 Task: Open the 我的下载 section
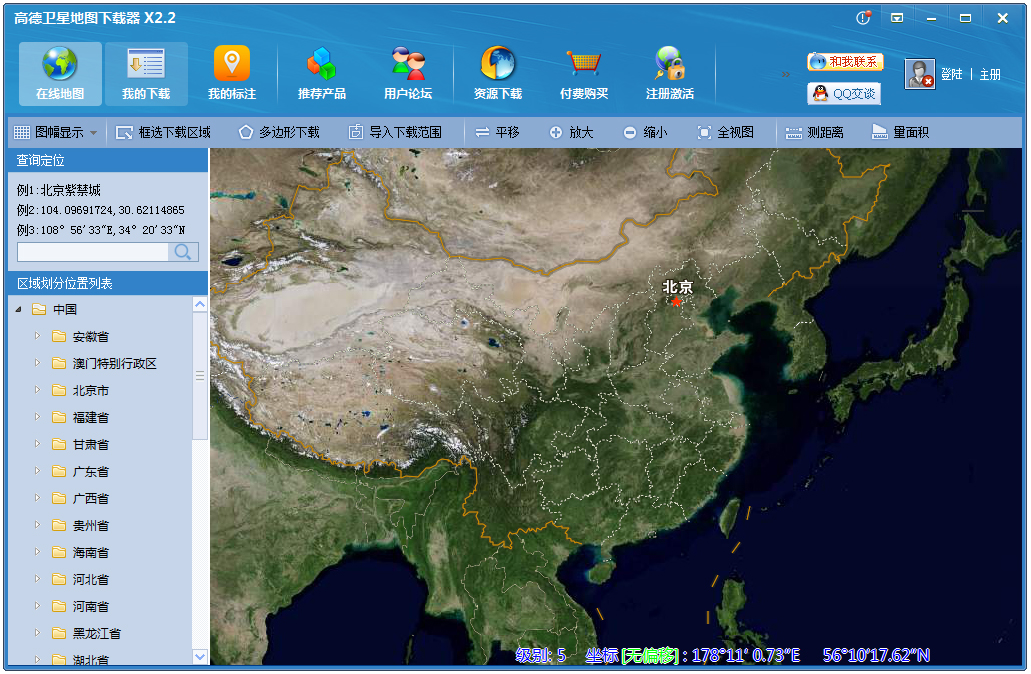pos(146,74)
